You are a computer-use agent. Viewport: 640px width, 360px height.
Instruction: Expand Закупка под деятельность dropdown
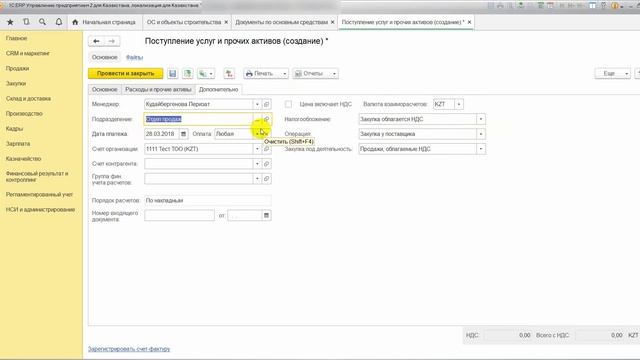point(481,149)
